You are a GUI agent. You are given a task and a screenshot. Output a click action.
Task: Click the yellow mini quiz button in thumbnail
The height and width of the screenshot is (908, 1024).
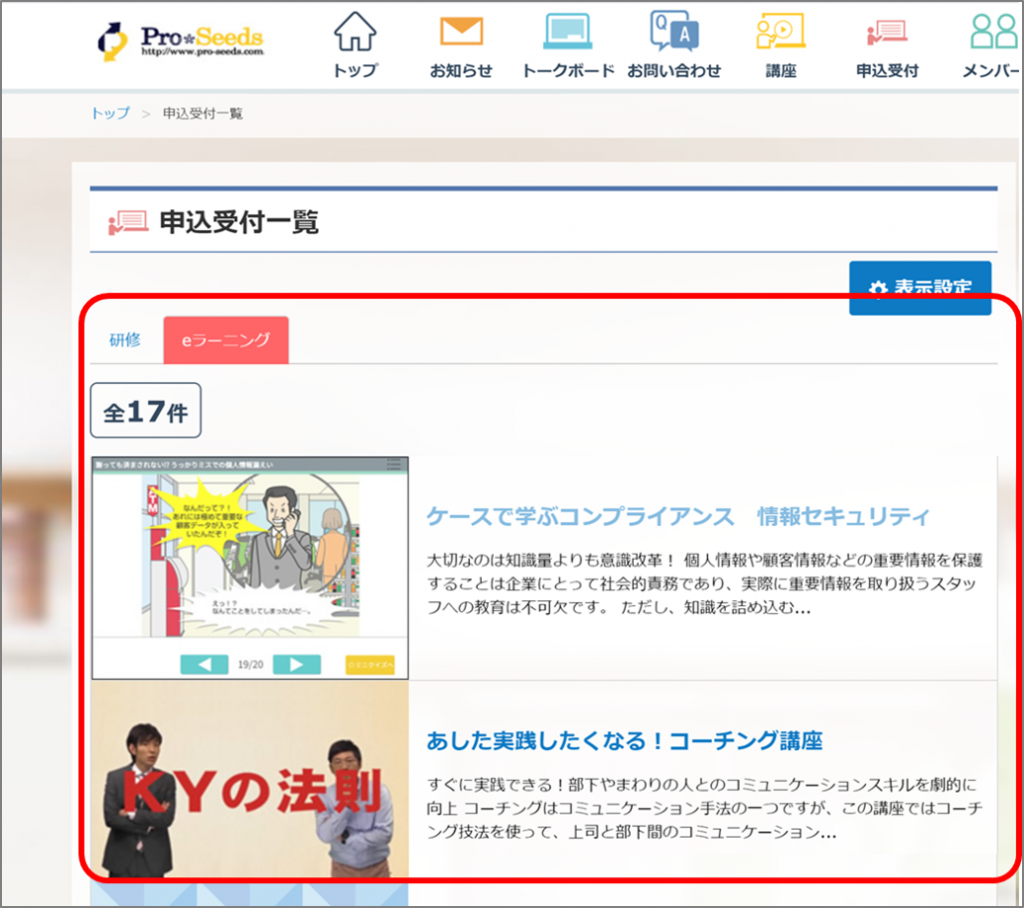pos(370,664)
